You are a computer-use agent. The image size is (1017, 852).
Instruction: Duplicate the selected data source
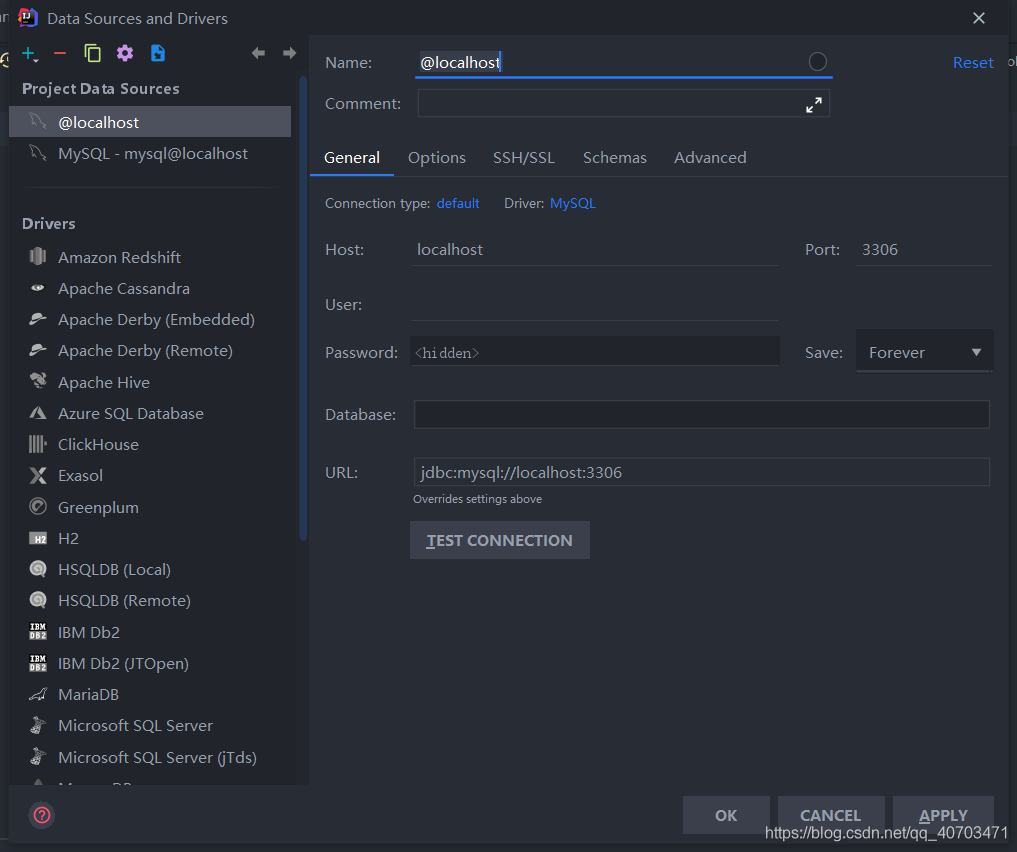coord(93,53)
